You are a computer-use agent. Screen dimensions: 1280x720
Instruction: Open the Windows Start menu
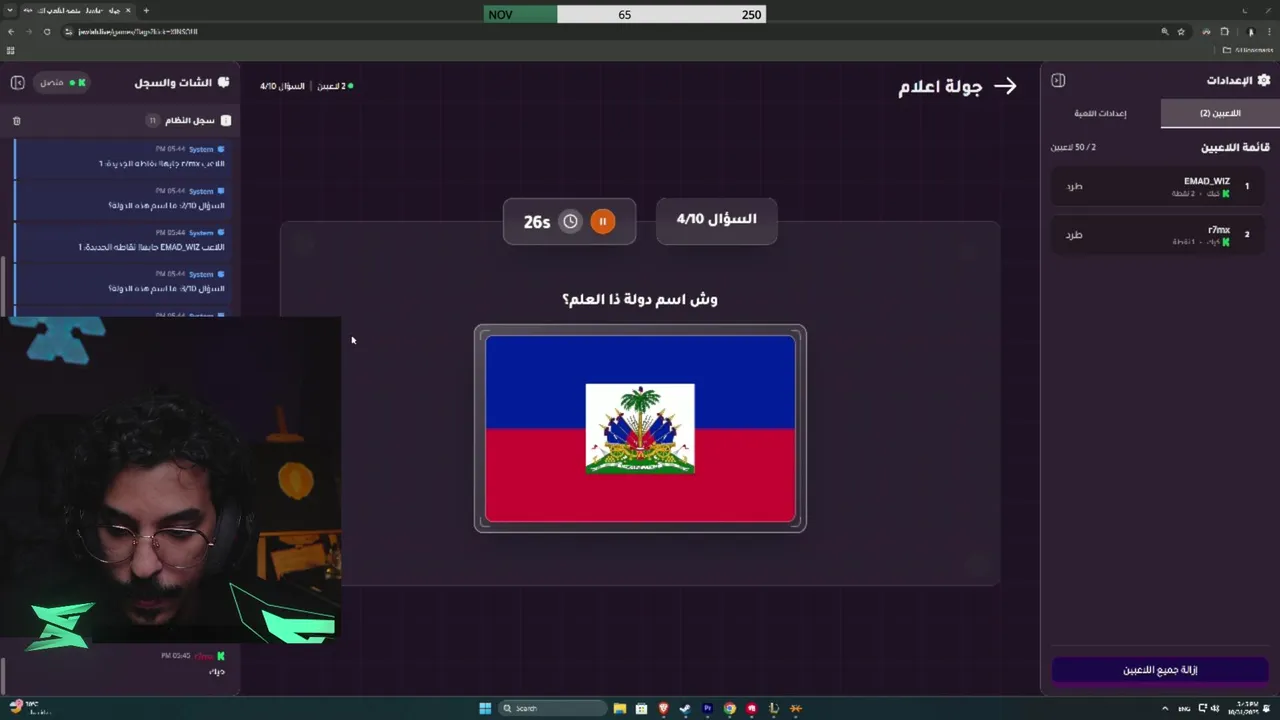click(485, 708)
